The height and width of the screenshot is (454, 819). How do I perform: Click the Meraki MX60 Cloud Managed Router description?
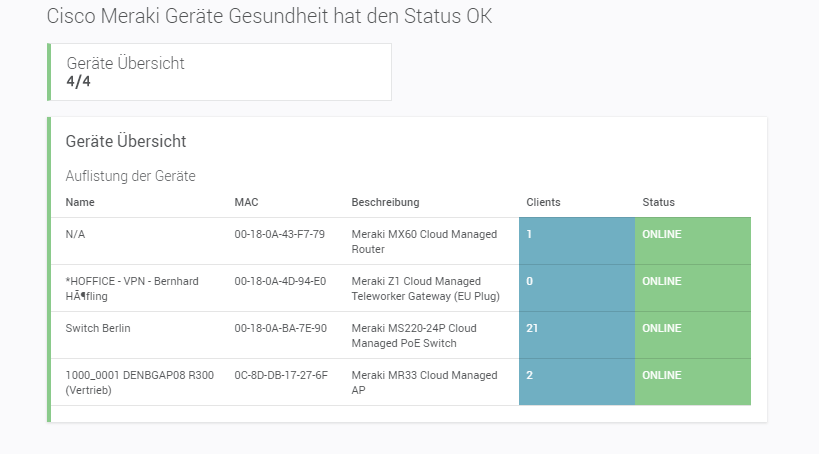(x=424, y=241)
